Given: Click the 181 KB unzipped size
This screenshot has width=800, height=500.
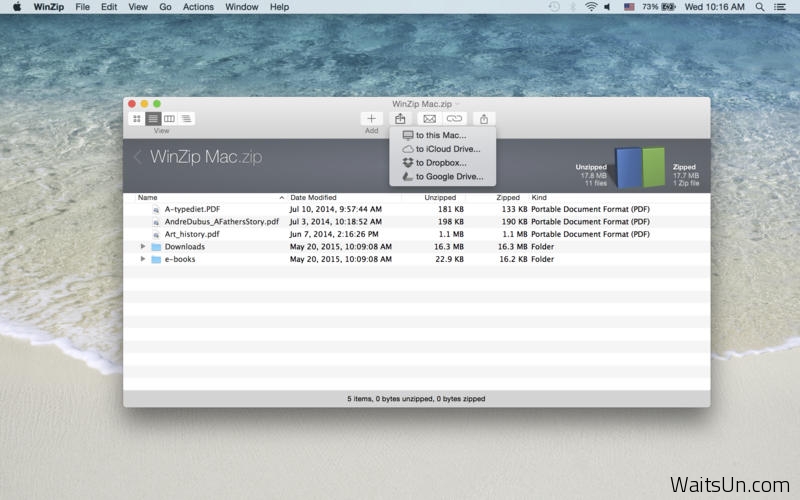Looking at the screenshot, I should 451,209.
